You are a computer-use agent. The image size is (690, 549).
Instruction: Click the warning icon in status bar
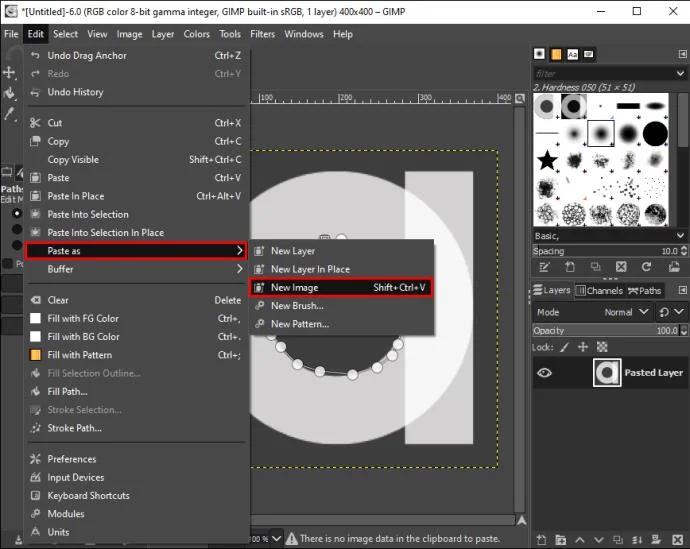(291, 538)
